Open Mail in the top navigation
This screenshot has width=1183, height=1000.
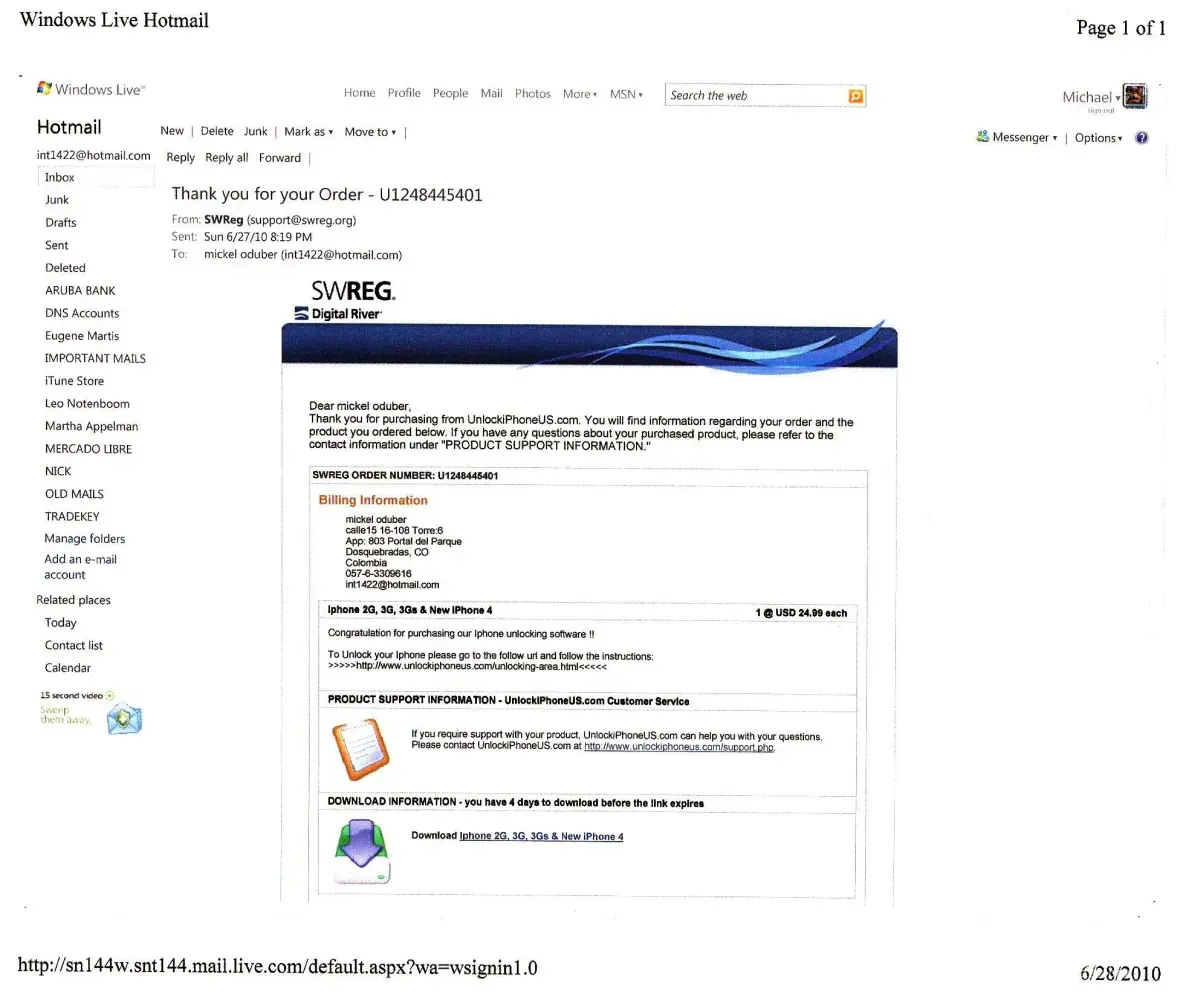point(491,93)
